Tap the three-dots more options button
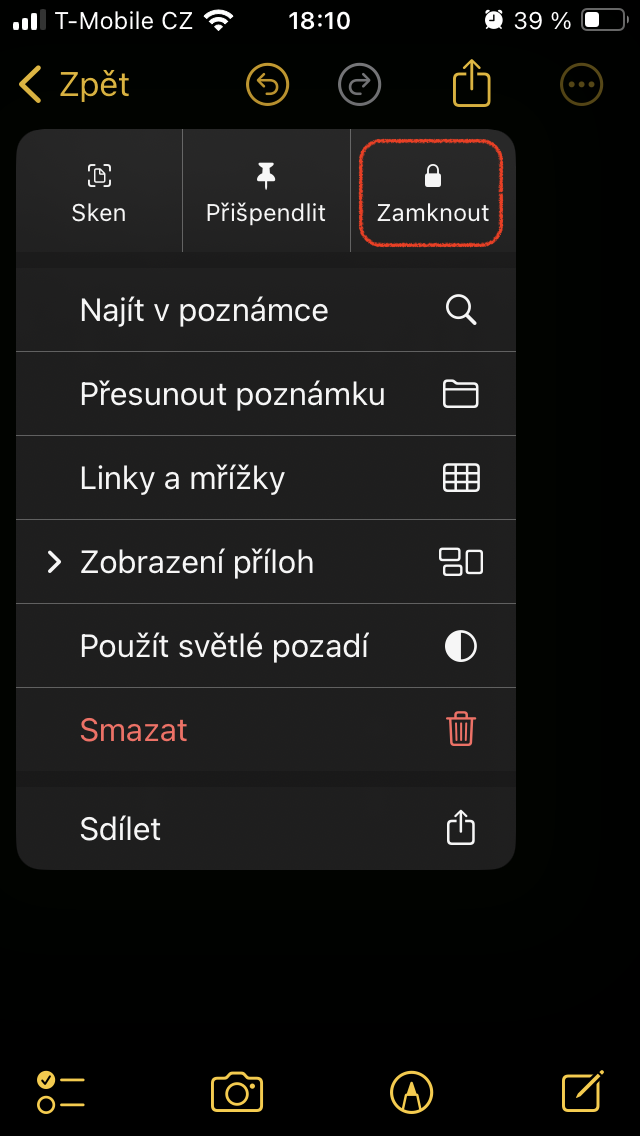Image resolution: width=640 pixels, height=1136 pixels. [x=582, y=85]
